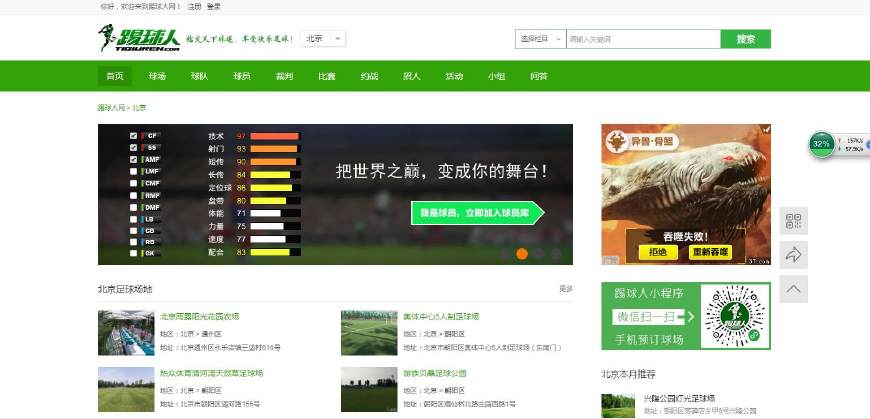Check the CF position checkbox
This screenshot has width=870, height=419.
[133, 135]
